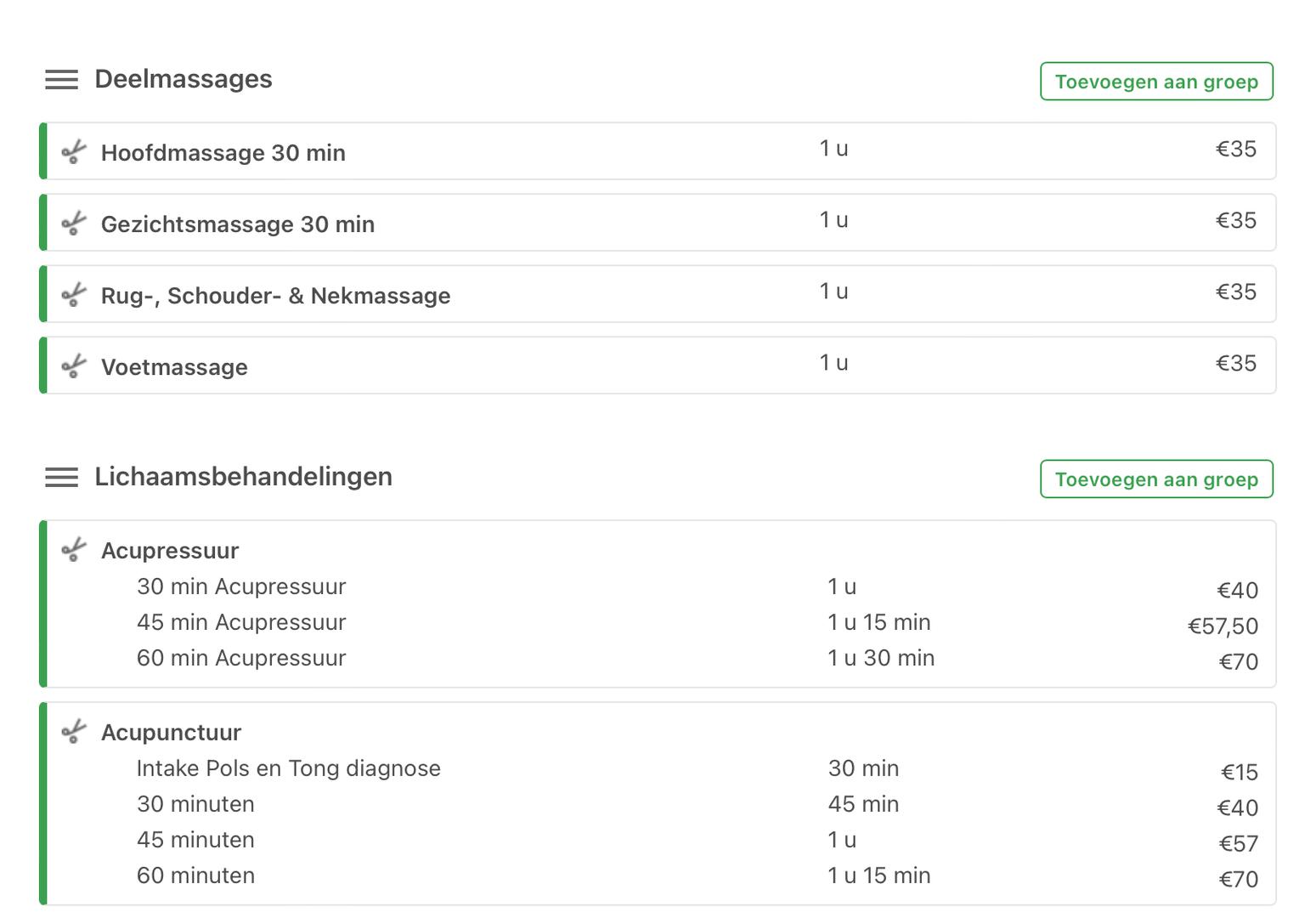Viewport: 1316px width, 918px height.
Task: Select the 60 min Acupressuur variant
Action: [x=697, y=659]
